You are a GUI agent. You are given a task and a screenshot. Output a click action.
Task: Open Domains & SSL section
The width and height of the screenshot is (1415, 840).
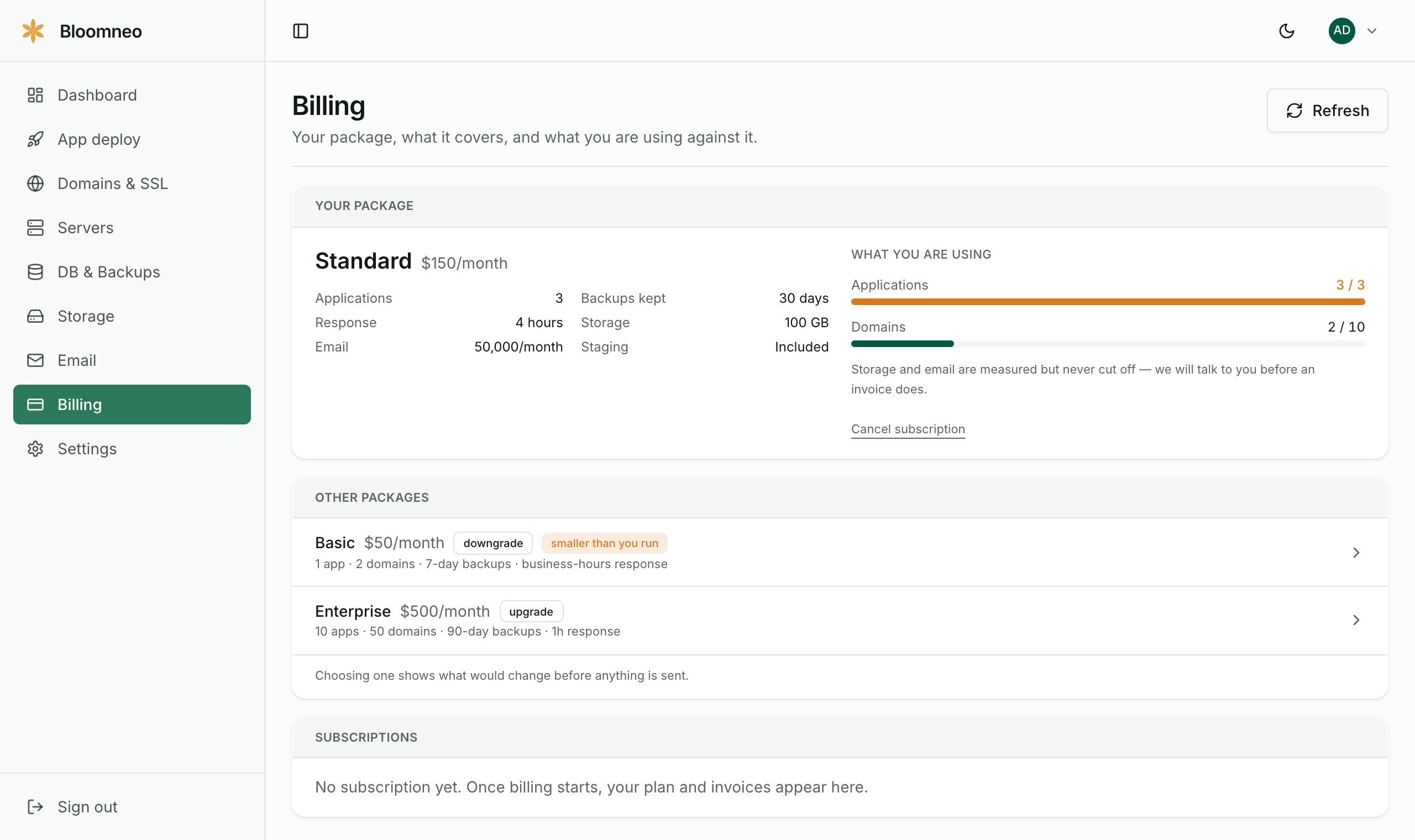[x=132, y=183]
